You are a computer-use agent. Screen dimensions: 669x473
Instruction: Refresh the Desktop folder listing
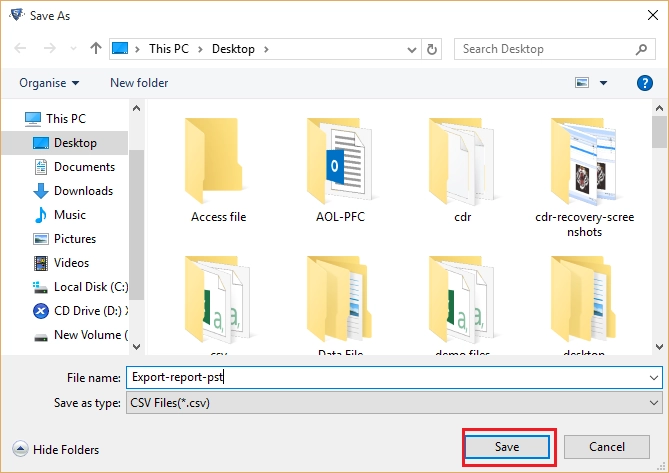[432, 49]
